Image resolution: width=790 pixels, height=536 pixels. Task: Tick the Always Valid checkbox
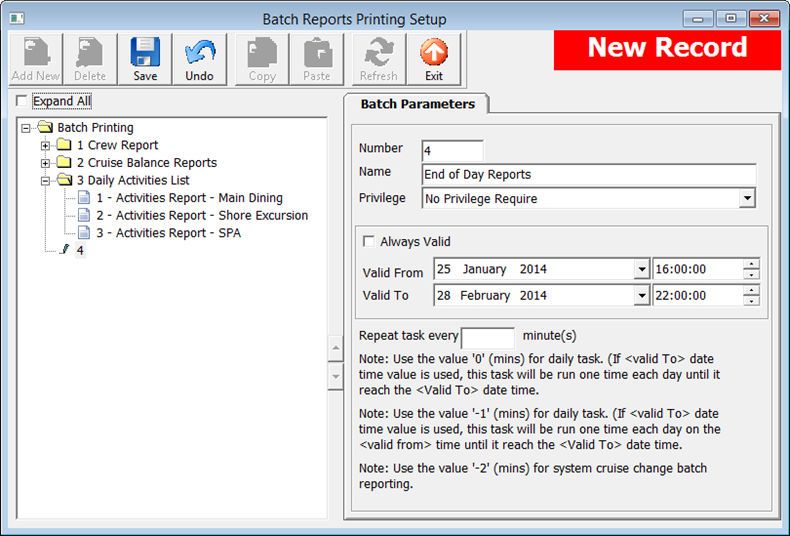coord(369,242)
